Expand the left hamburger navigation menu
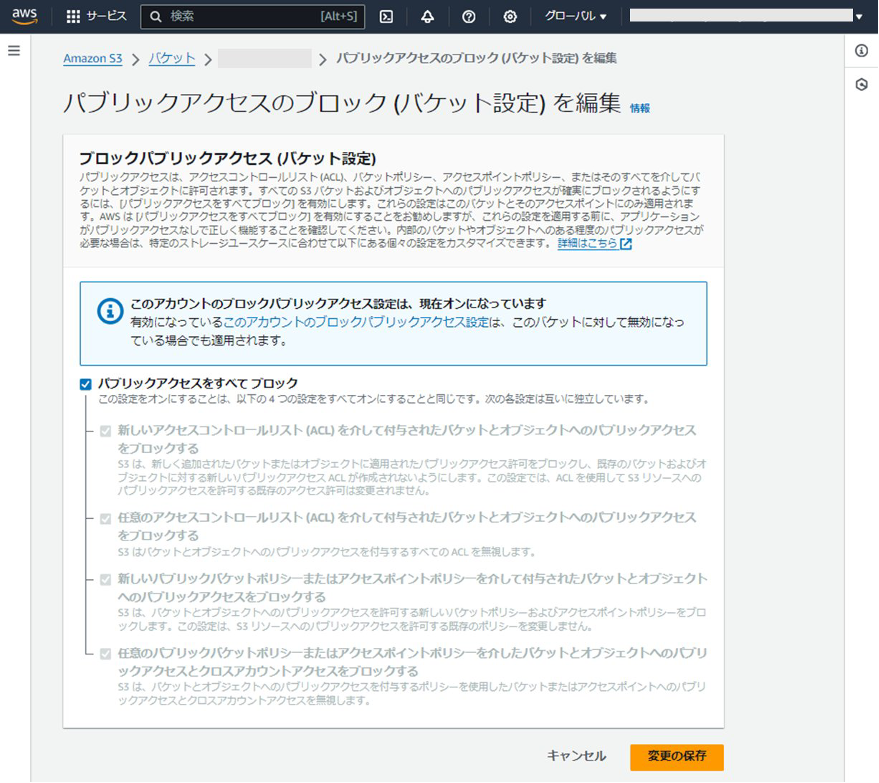879x783 pixels. click(x=14, y=51)
